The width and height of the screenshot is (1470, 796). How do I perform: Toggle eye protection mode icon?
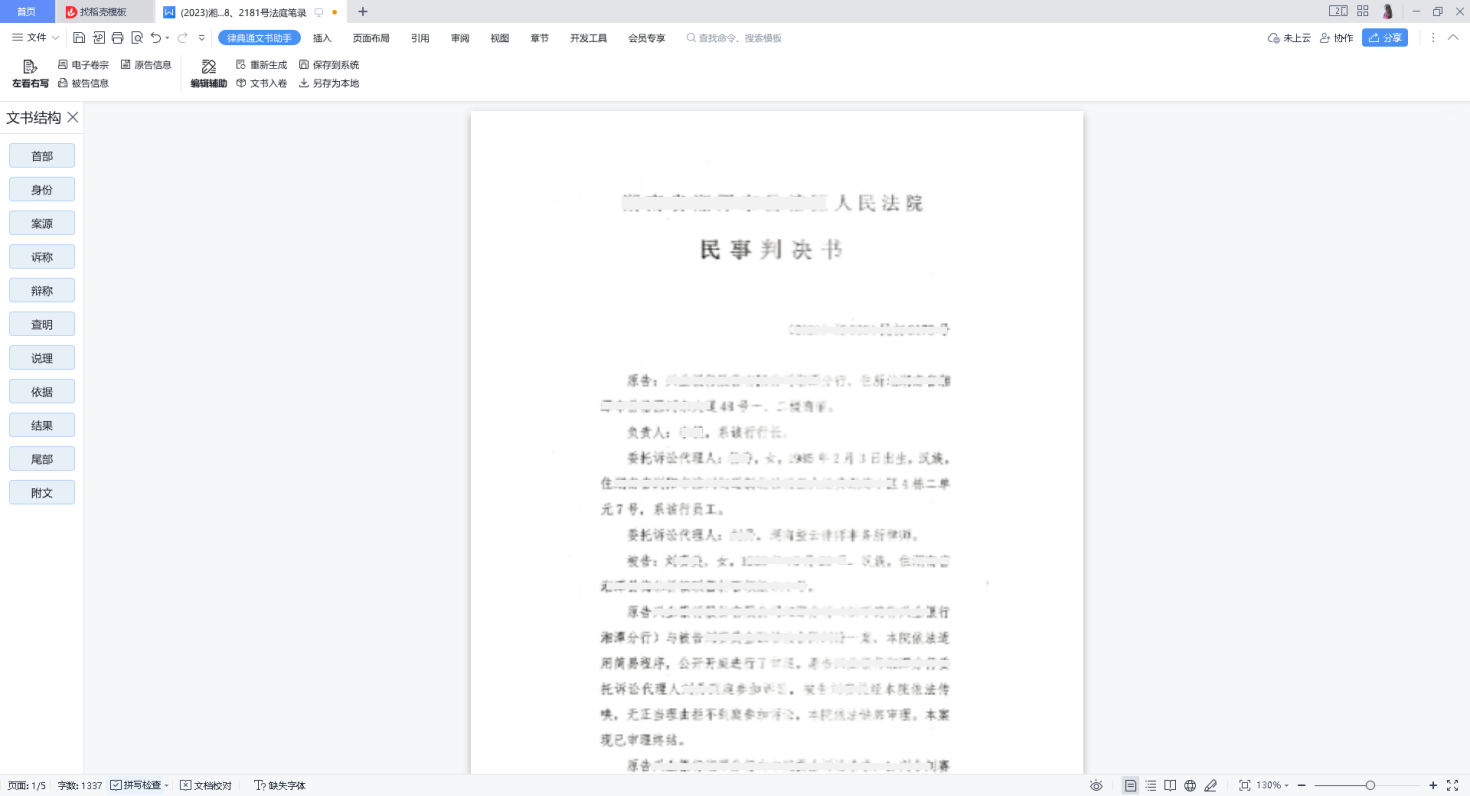(x=1096, y=786)
